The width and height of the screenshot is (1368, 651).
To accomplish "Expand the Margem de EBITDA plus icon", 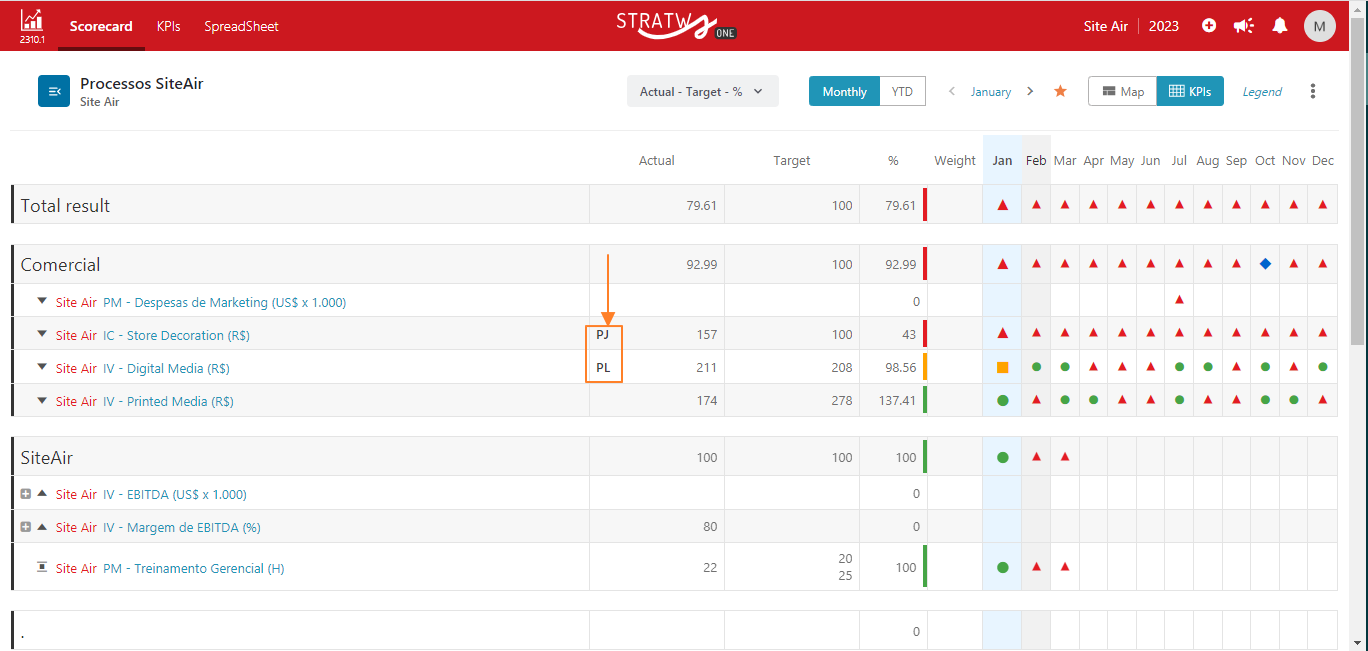I will (x=26, y=527).
